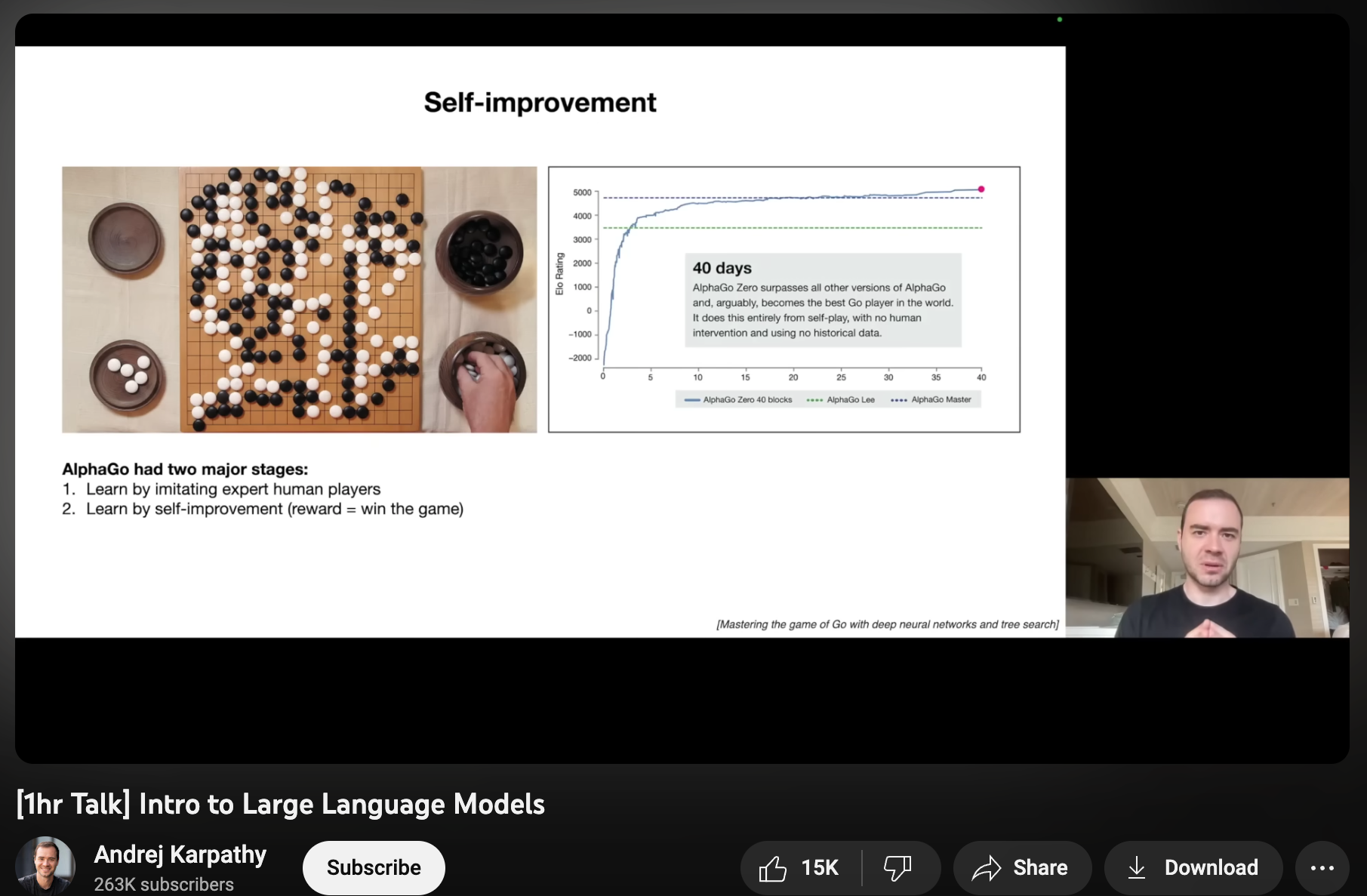Click 'AlphaGo had two major stages:' text

[x=185, y=470]
